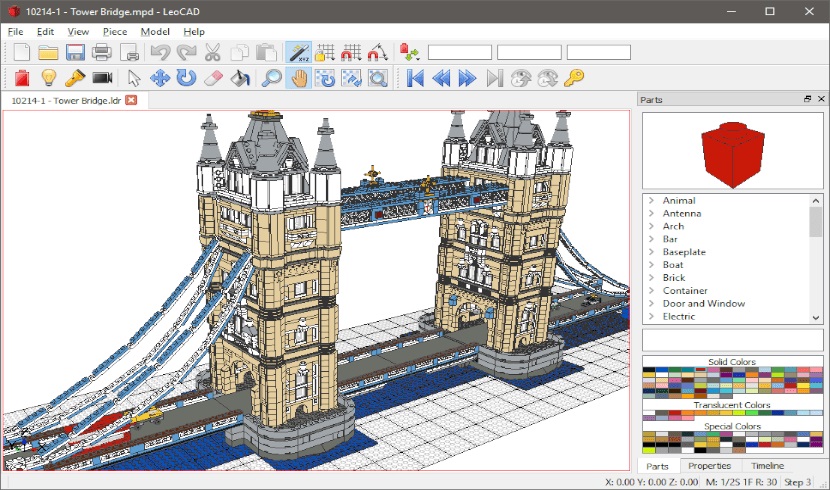
Task: Toggle the Pan hand tool
Action: click(x=298, y=78)
